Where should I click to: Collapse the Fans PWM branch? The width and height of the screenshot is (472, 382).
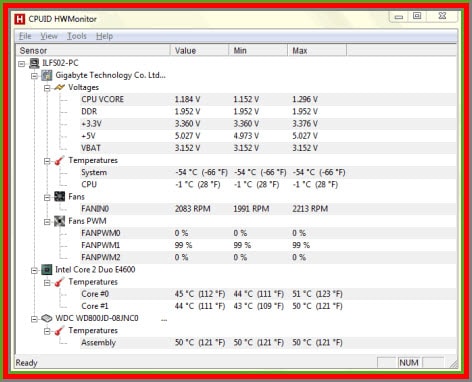pyautogui.click(x=47, y=222)
